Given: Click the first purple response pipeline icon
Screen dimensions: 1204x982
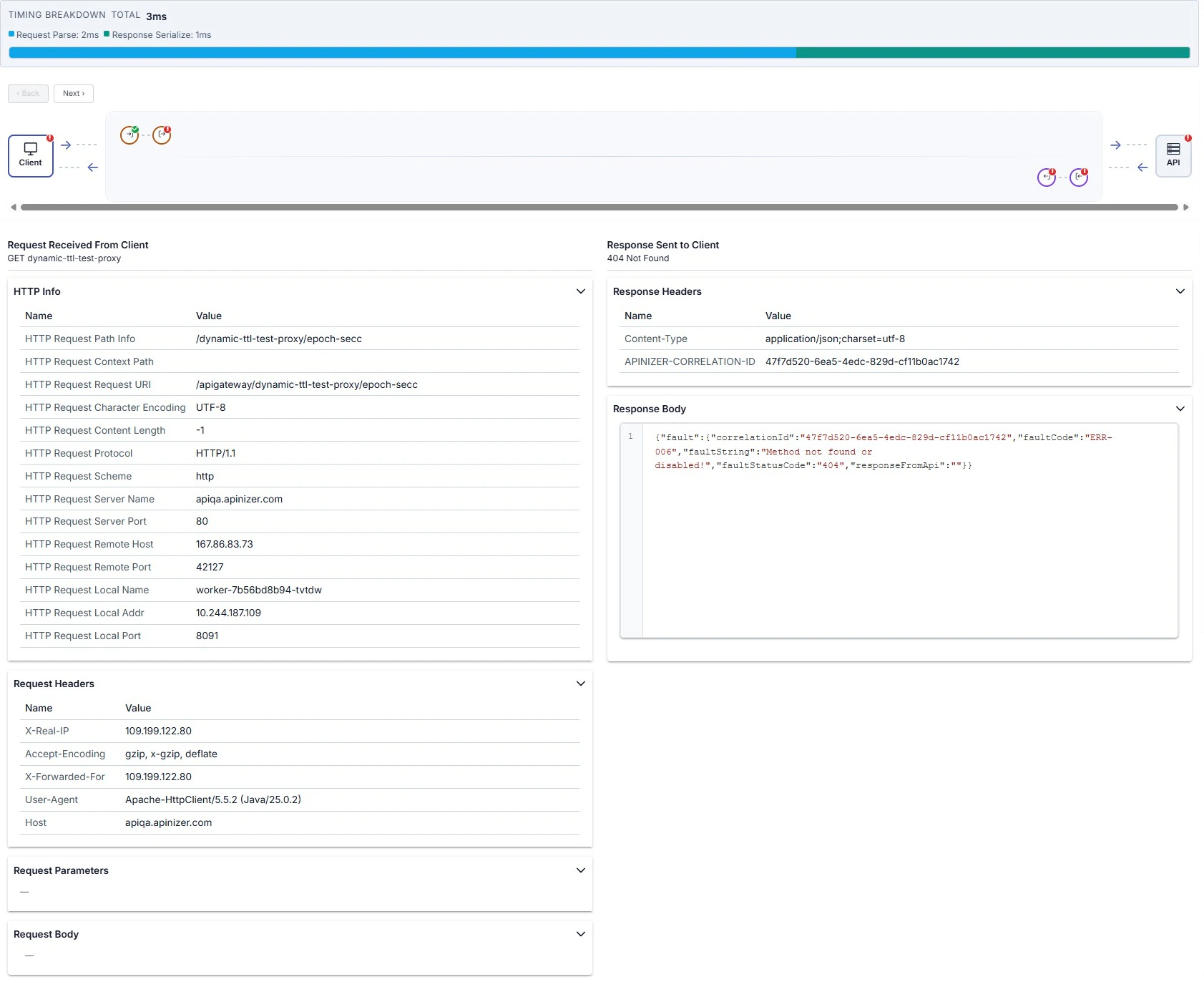Looking at the screenshot, I should (1047, 178).
